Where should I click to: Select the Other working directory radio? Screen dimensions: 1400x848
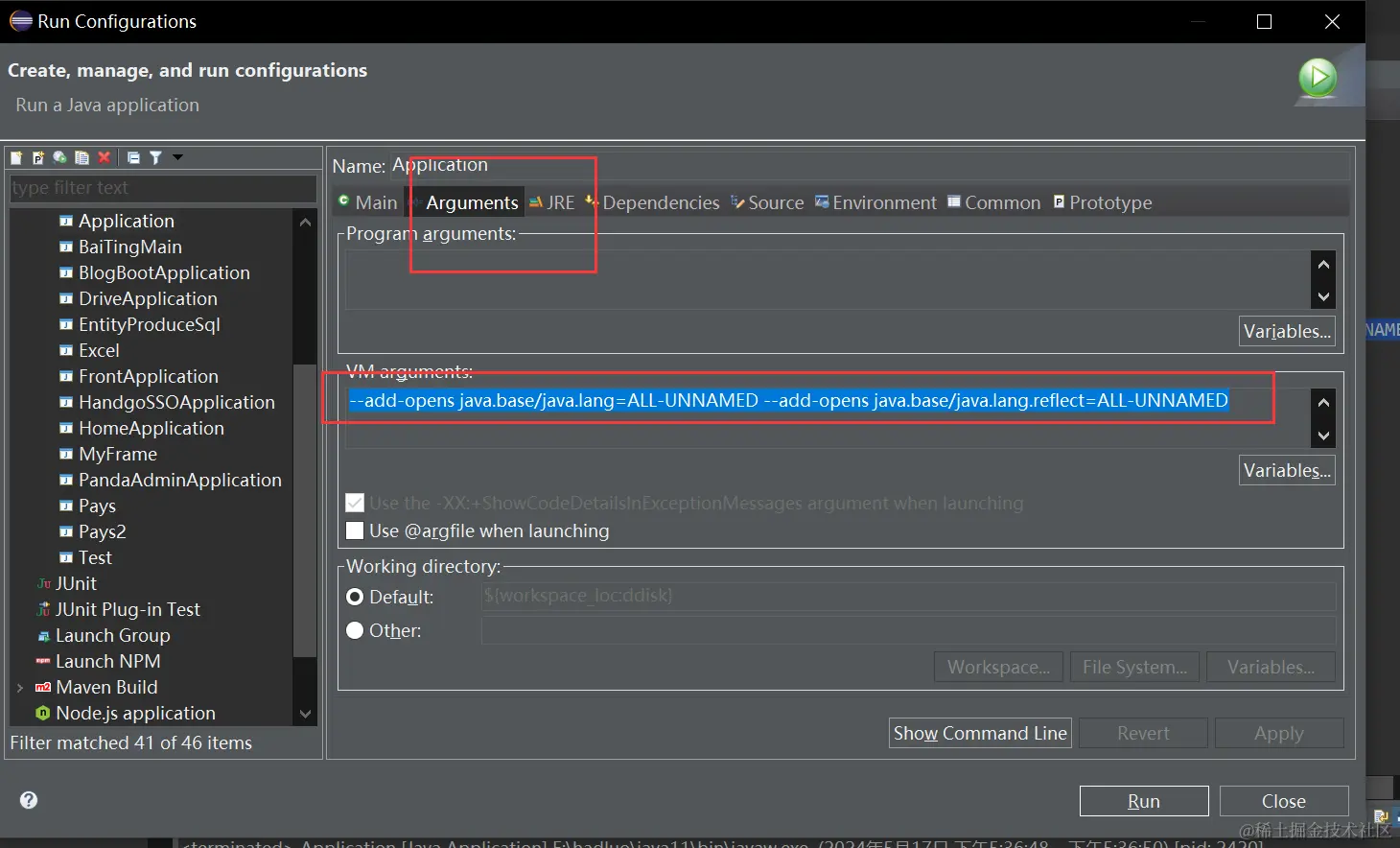[355, 630]
